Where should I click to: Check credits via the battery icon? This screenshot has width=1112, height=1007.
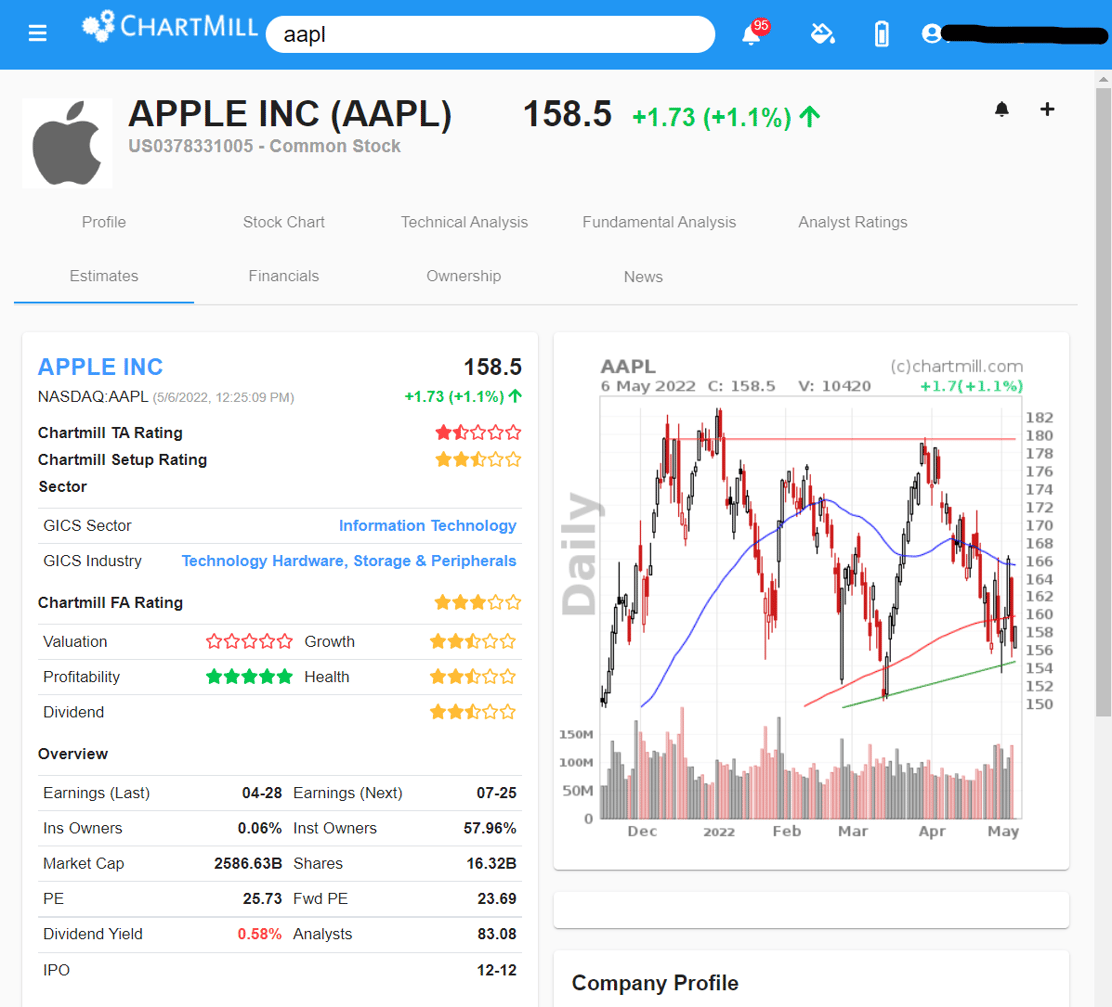pyautogui.click(x=881, y=33)
